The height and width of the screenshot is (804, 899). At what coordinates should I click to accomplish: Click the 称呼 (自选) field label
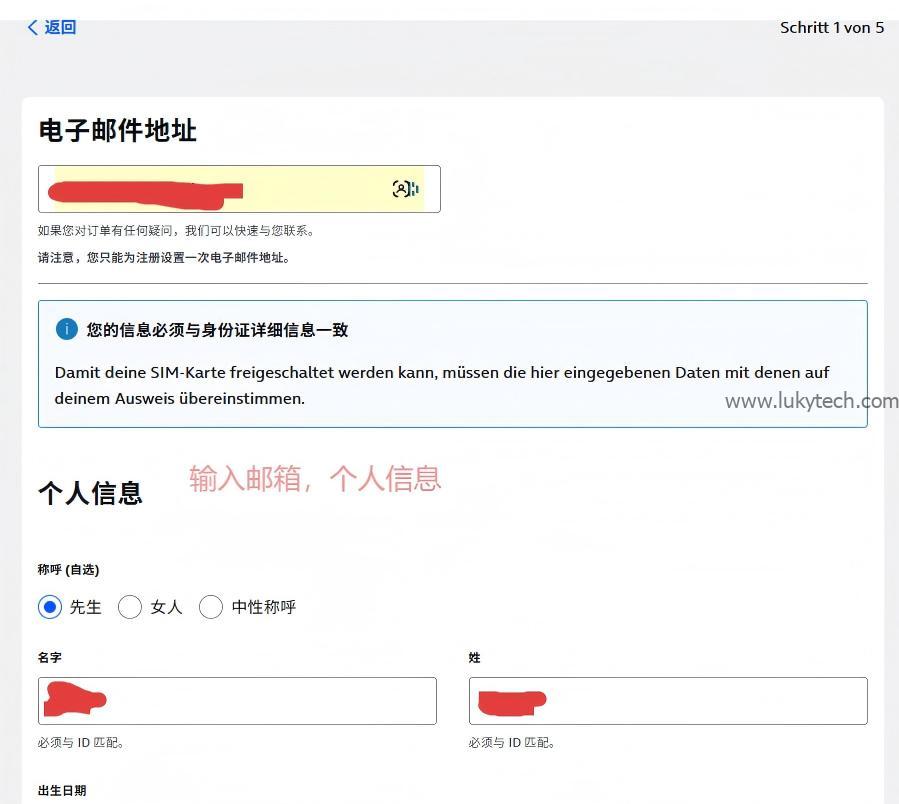(69, 569)
